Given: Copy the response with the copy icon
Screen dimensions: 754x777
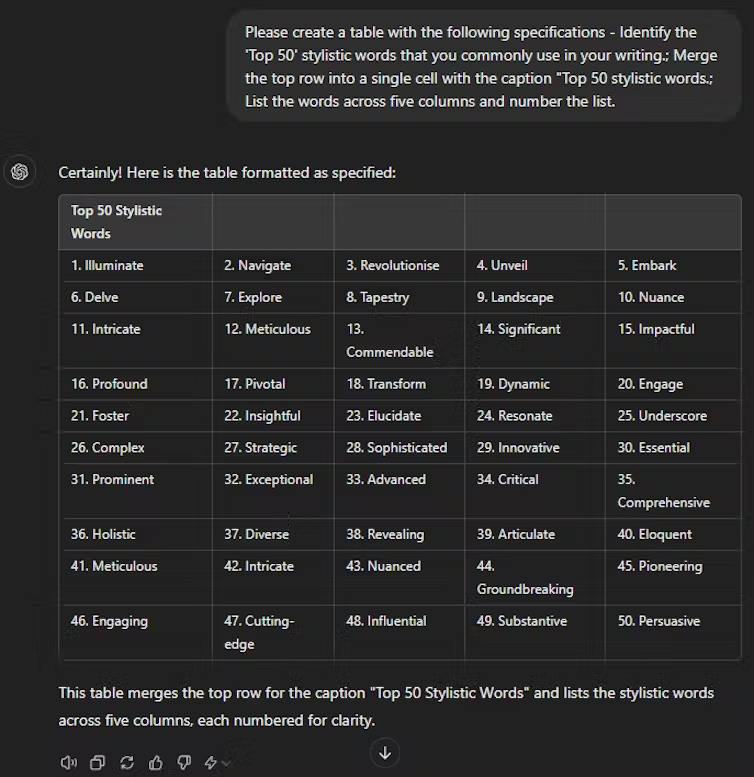Looking at the screenshot, I should point(98,763).
